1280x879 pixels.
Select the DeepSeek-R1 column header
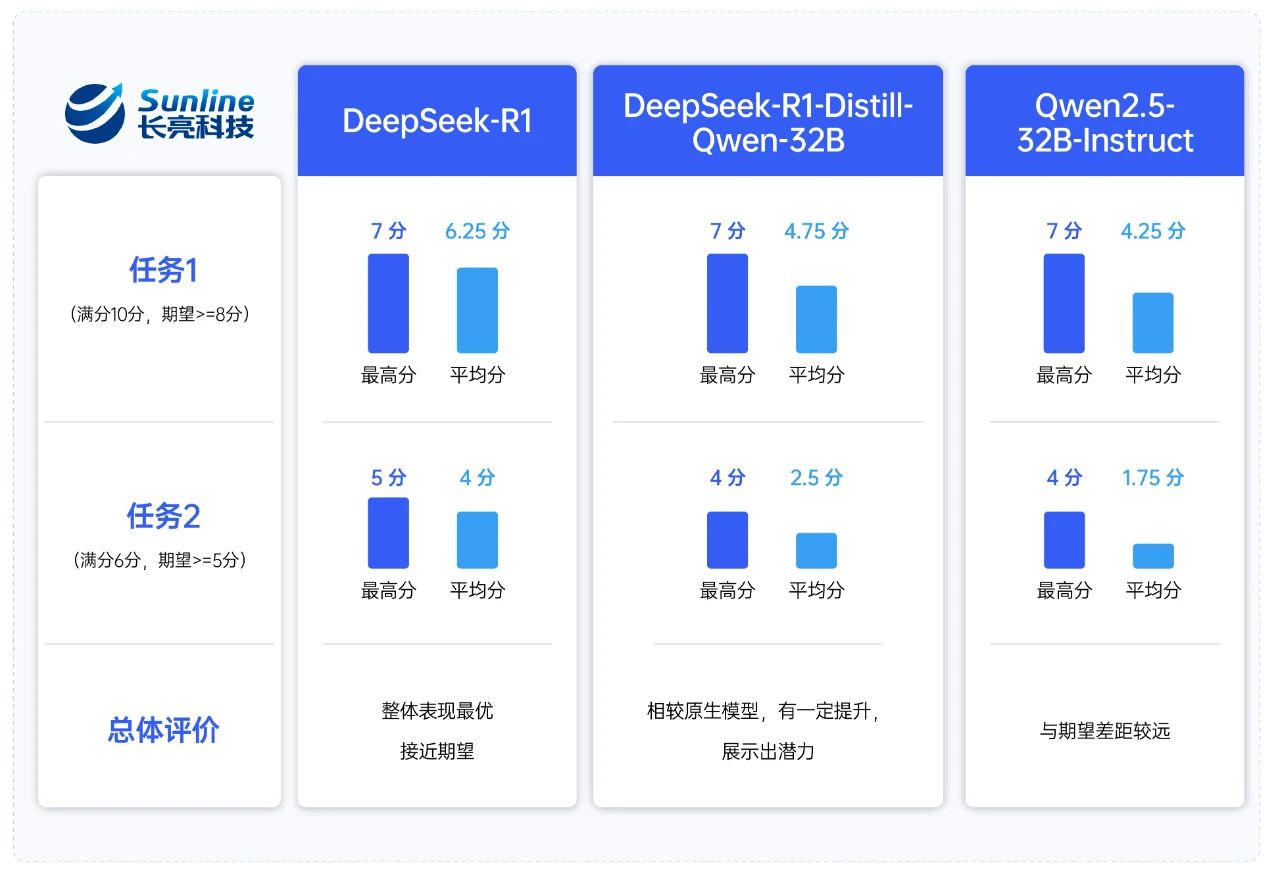(x=437, y=121)
